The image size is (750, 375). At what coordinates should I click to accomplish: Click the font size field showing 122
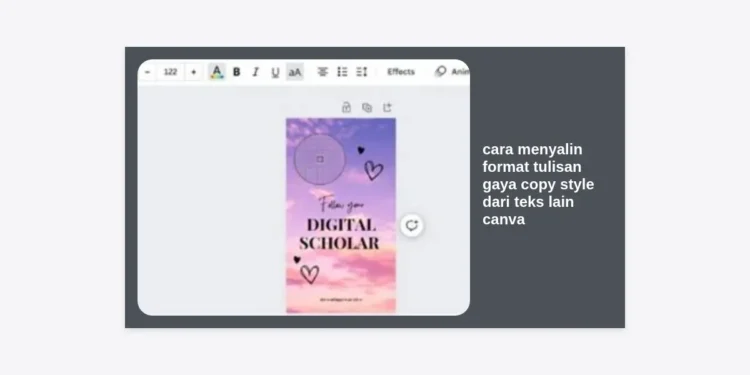point(170,72)
